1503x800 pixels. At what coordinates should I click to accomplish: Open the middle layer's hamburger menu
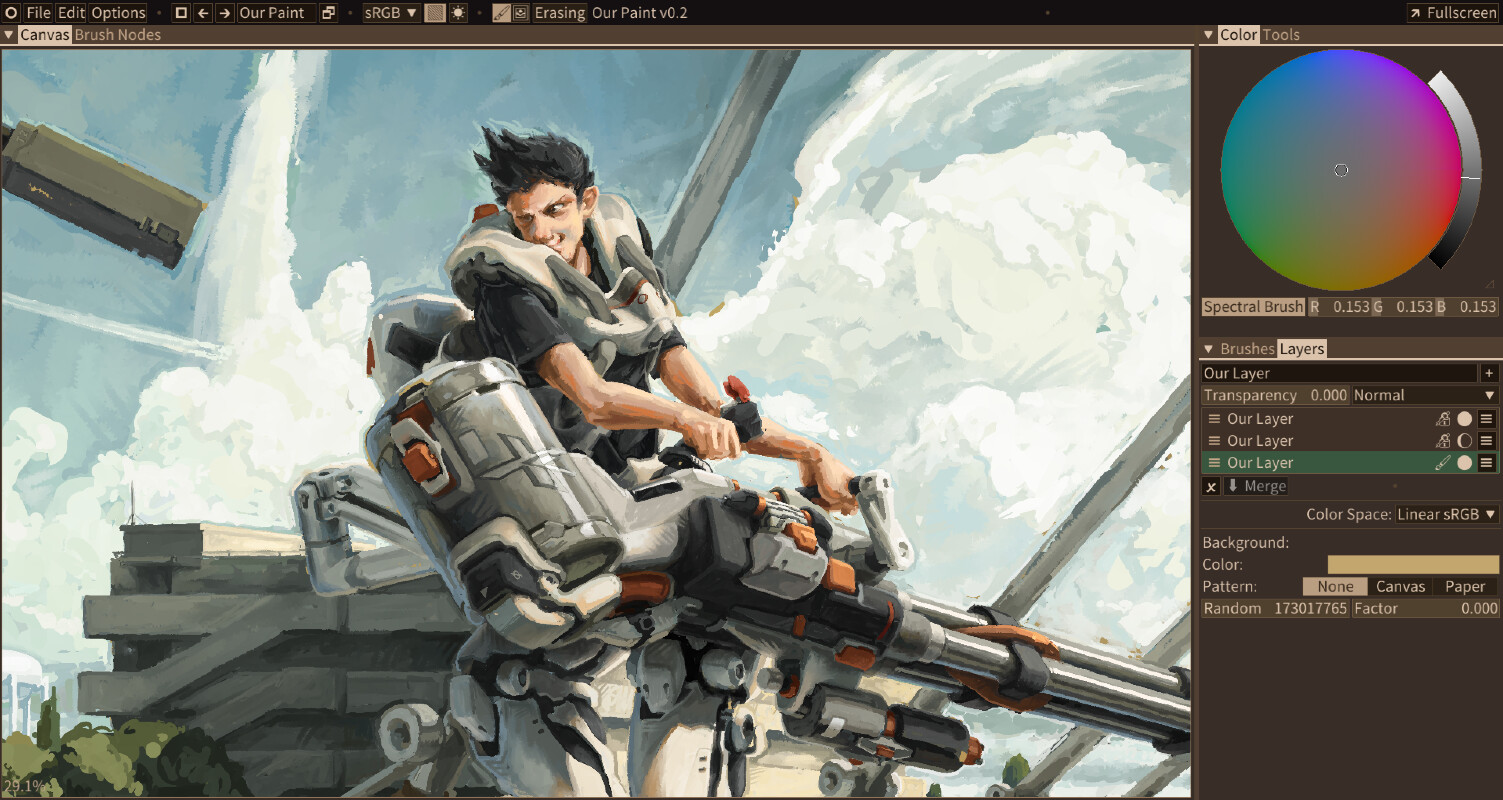tap(1487, 441)
